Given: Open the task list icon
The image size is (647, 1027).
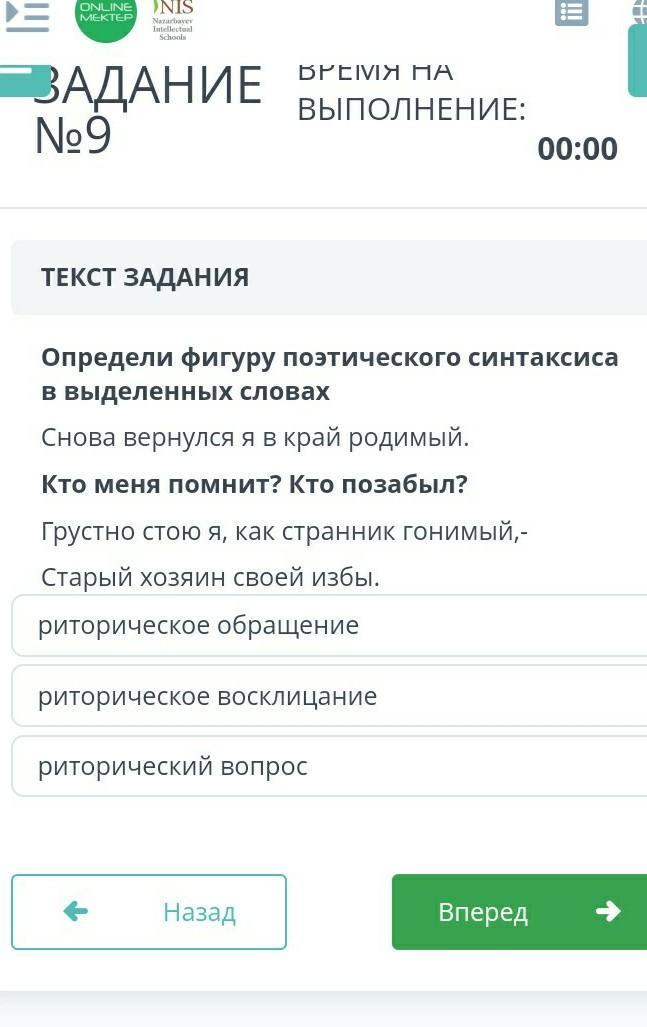Looking at the screenshot, I should (x=571, y=12).
